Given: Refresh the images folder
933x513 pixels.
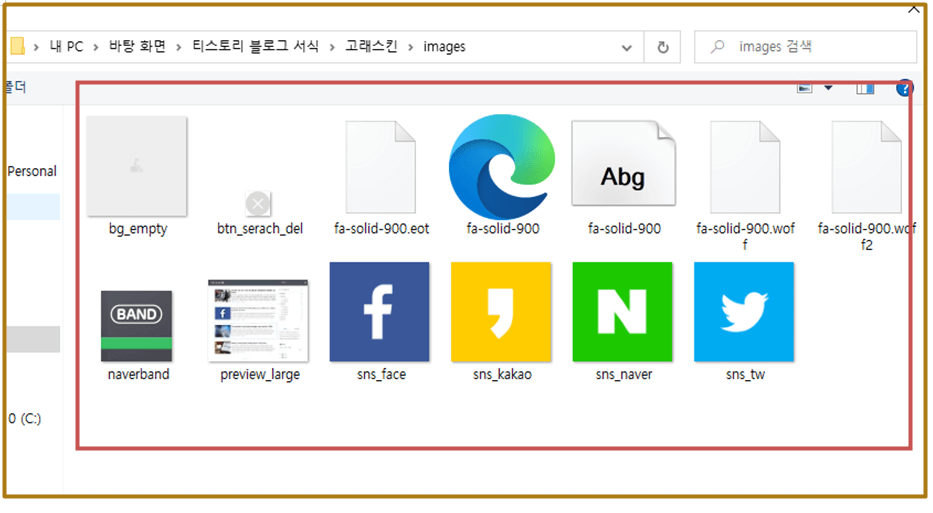Looking at the screenshot, I should [662, 47].
